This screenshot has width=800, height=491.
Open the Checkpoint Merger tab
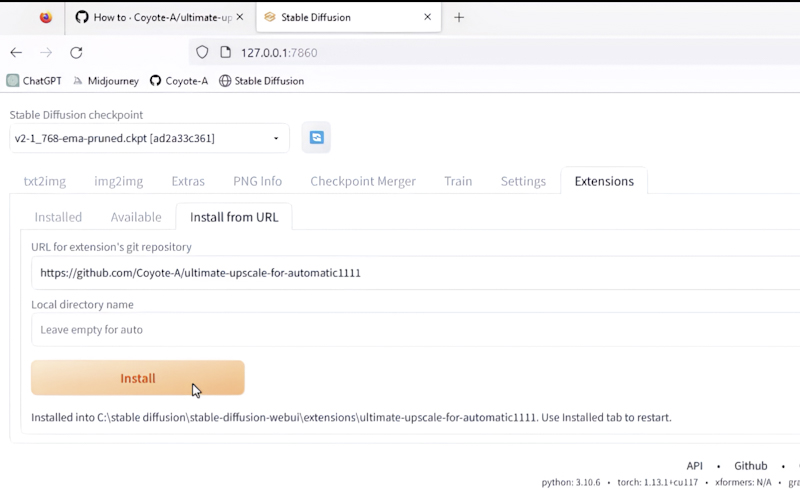coord(363,181)
